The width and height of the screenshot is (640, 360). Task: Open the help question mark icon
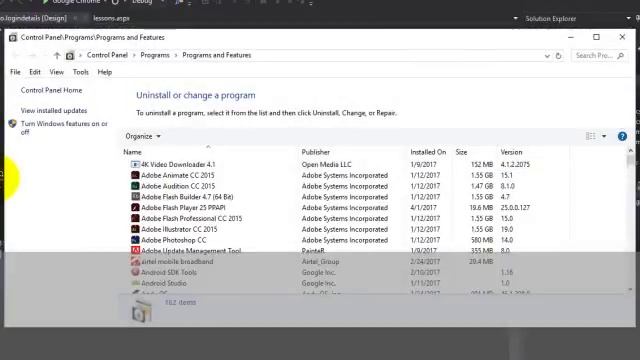[622, 136]
